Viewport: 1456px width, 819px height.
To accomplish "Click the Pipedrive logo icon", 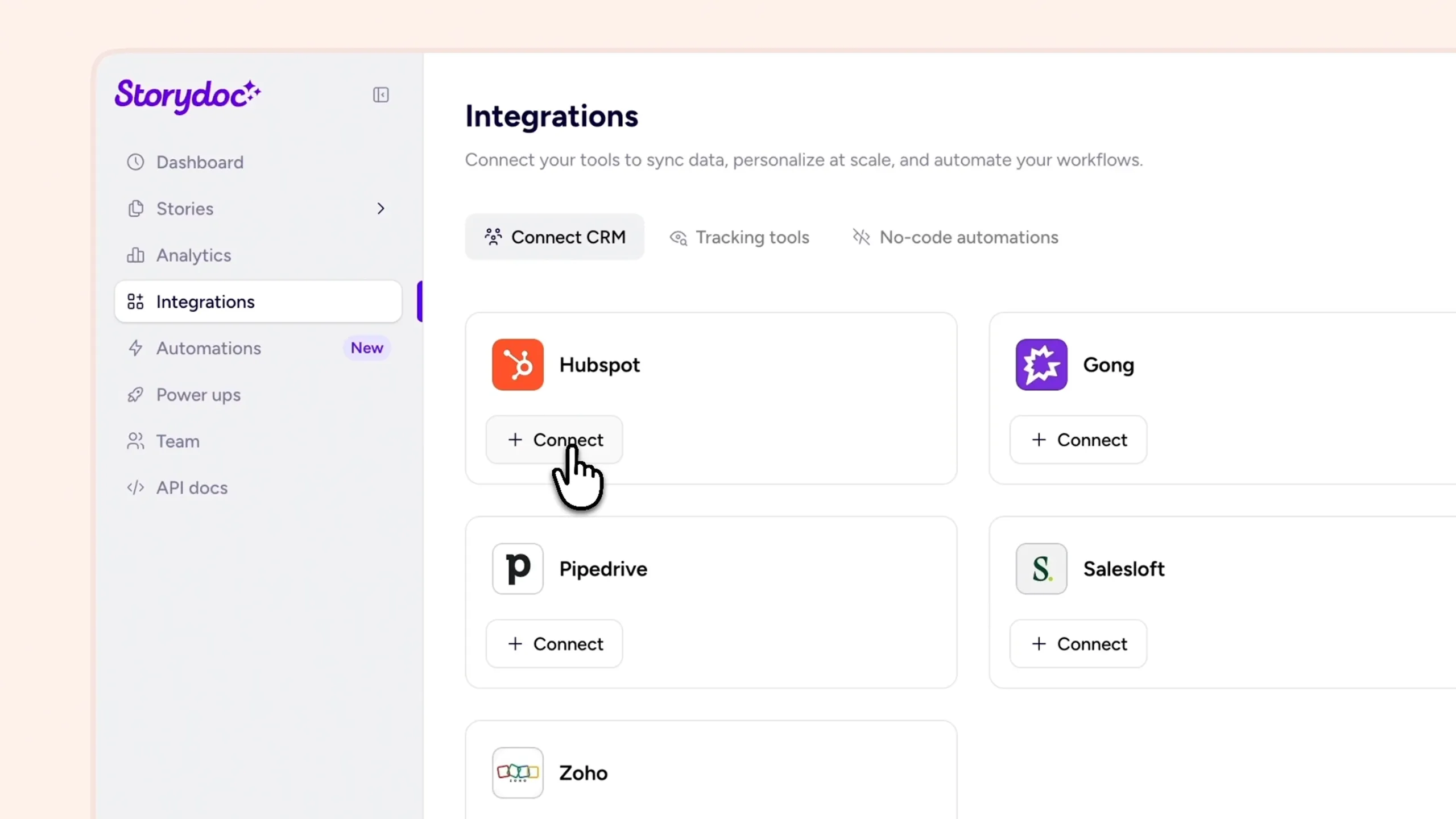I will [x=518, y=569].
